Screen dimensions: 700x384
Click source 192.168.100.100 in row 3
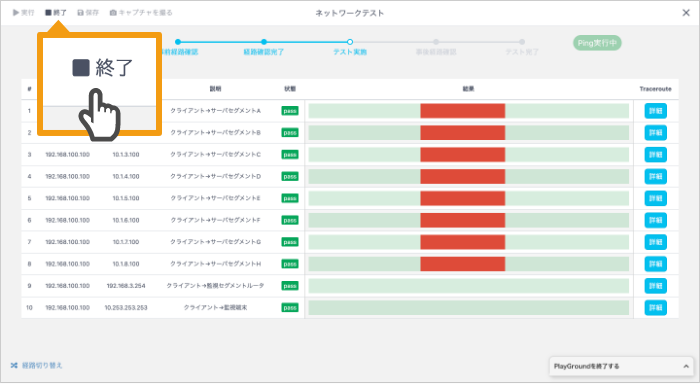point(67,154)
